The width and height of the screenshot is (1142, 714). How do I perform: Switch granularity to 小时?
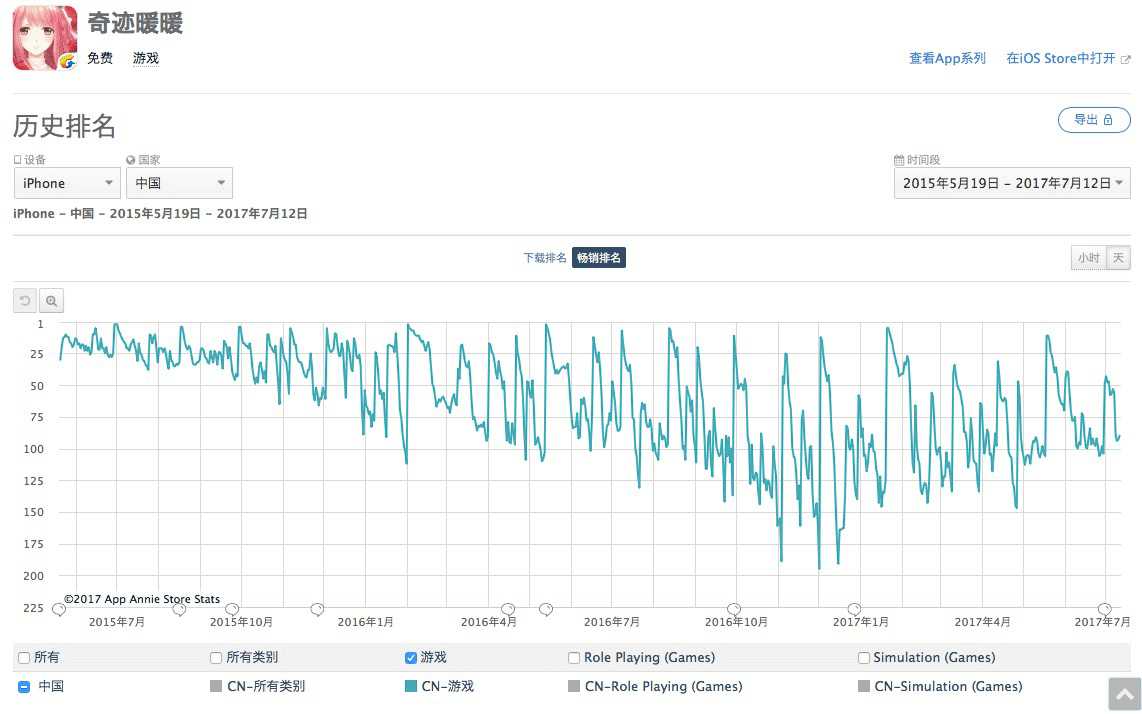(1088, 258)
